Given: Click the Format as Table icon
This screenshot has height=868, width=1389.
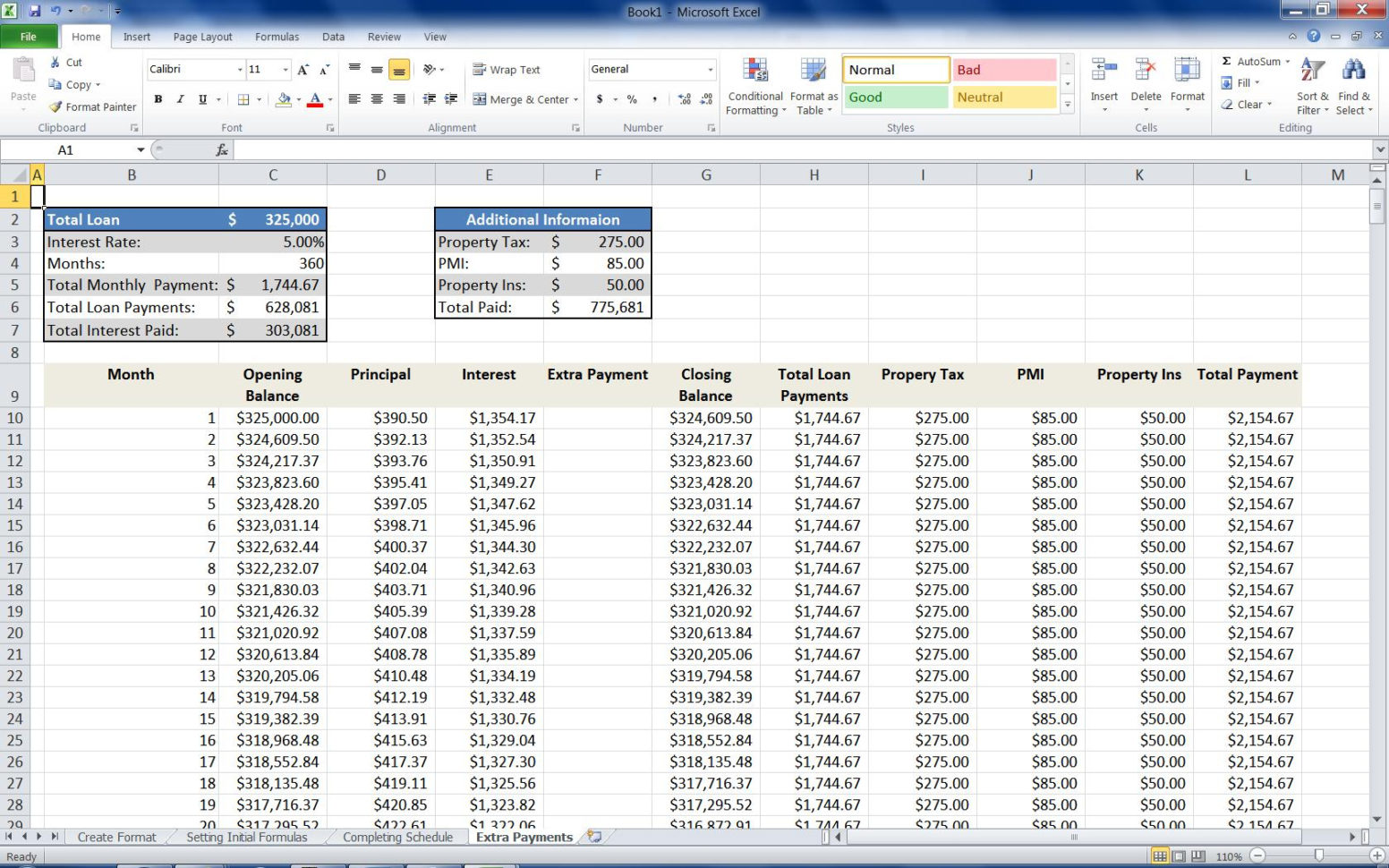Looking at the screenshot, I should point(813,84).
